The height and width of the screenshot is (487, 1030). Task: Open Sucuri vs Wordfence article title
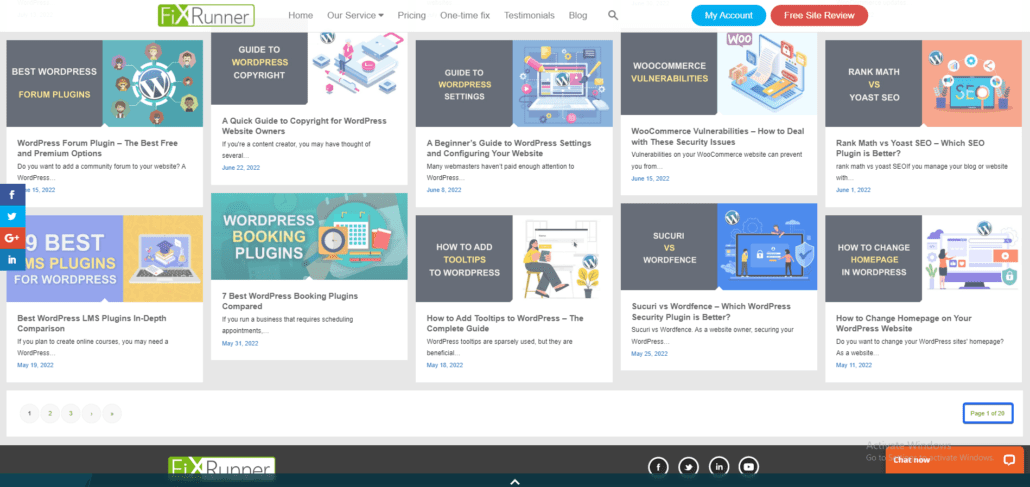tap(711, 312)
